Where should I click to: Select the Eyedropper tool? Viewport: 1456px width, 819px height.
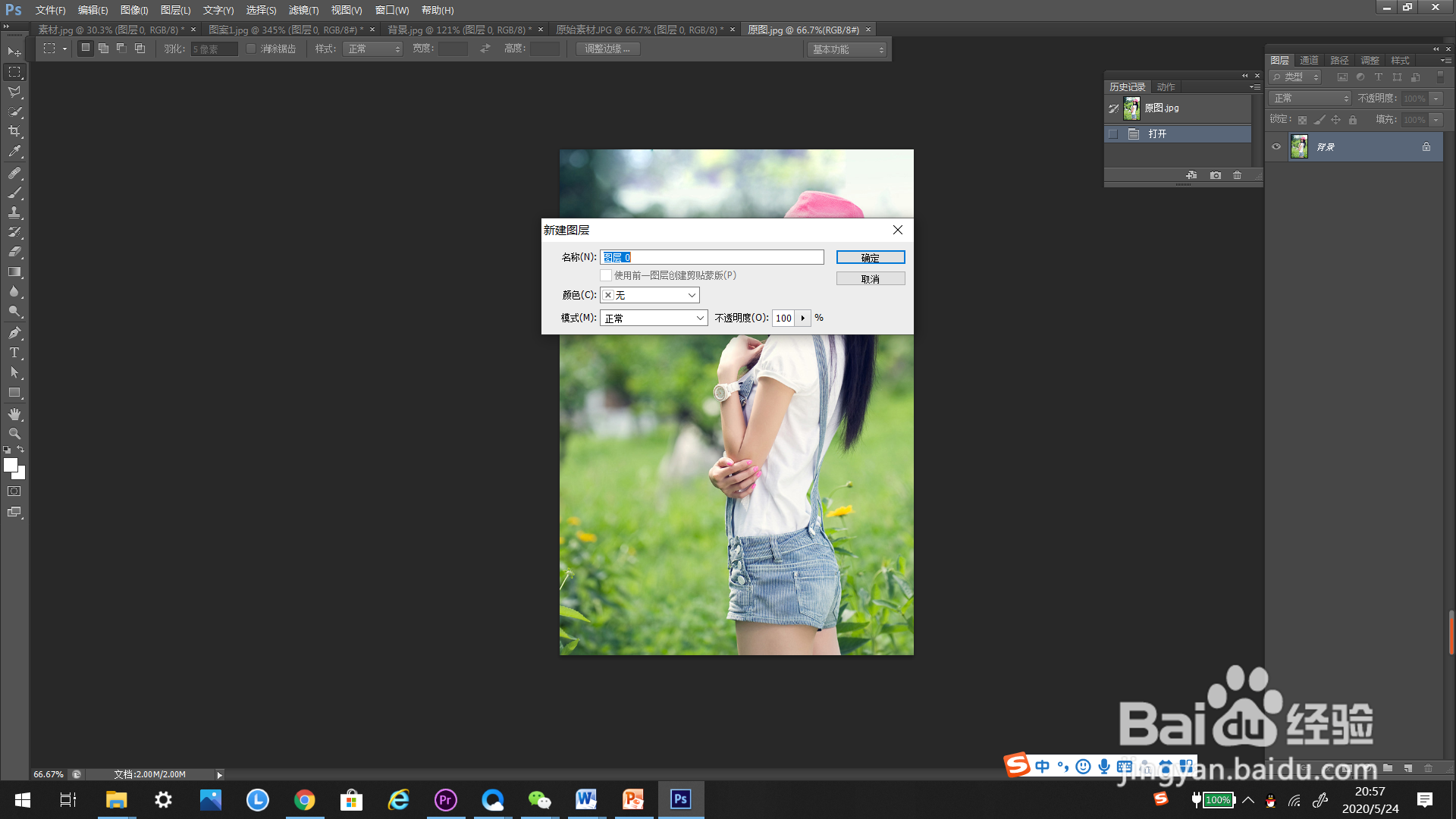tap(14, 152)
